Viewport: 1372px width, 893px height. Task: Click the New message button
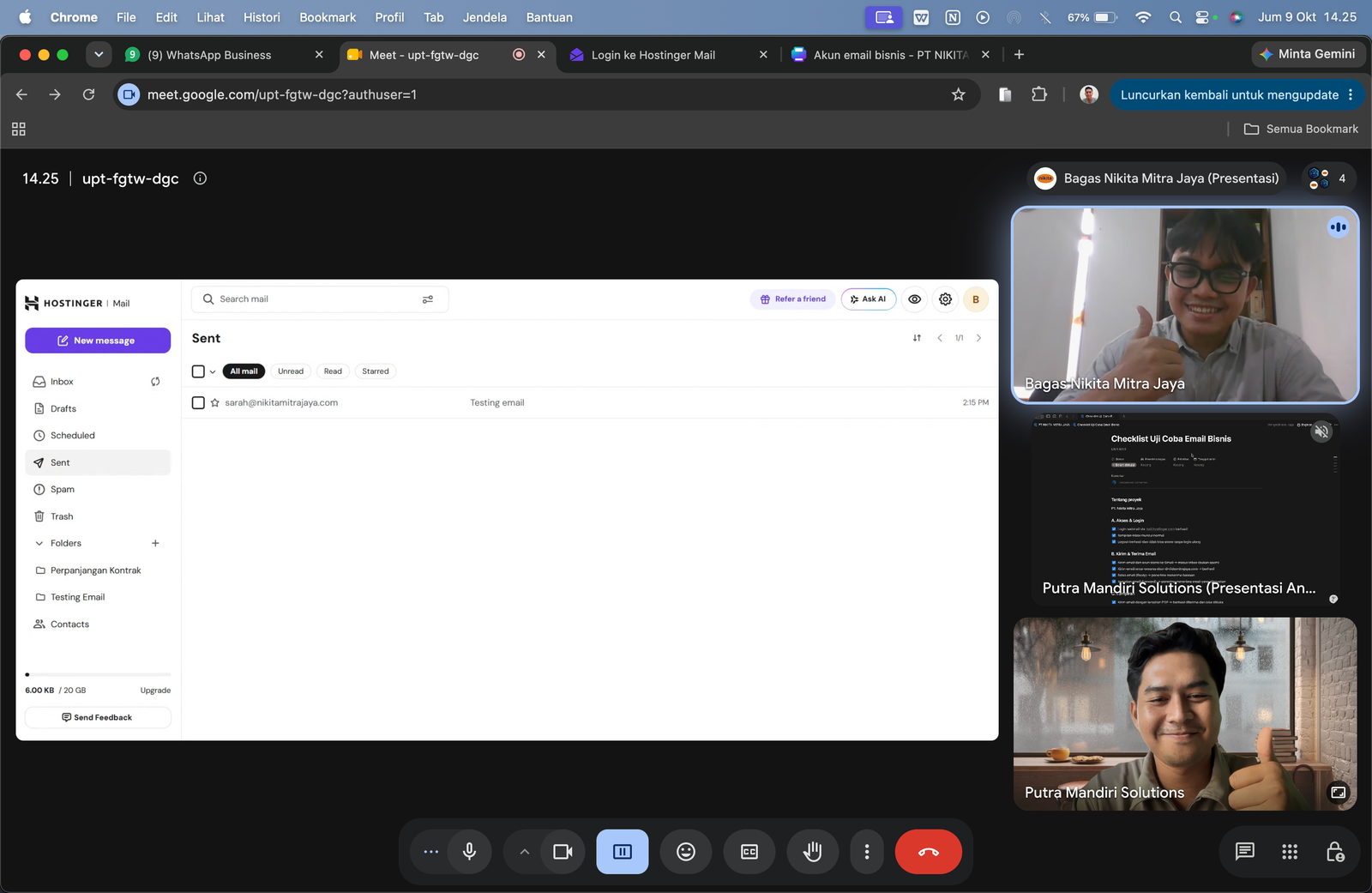tap(98, 341)
